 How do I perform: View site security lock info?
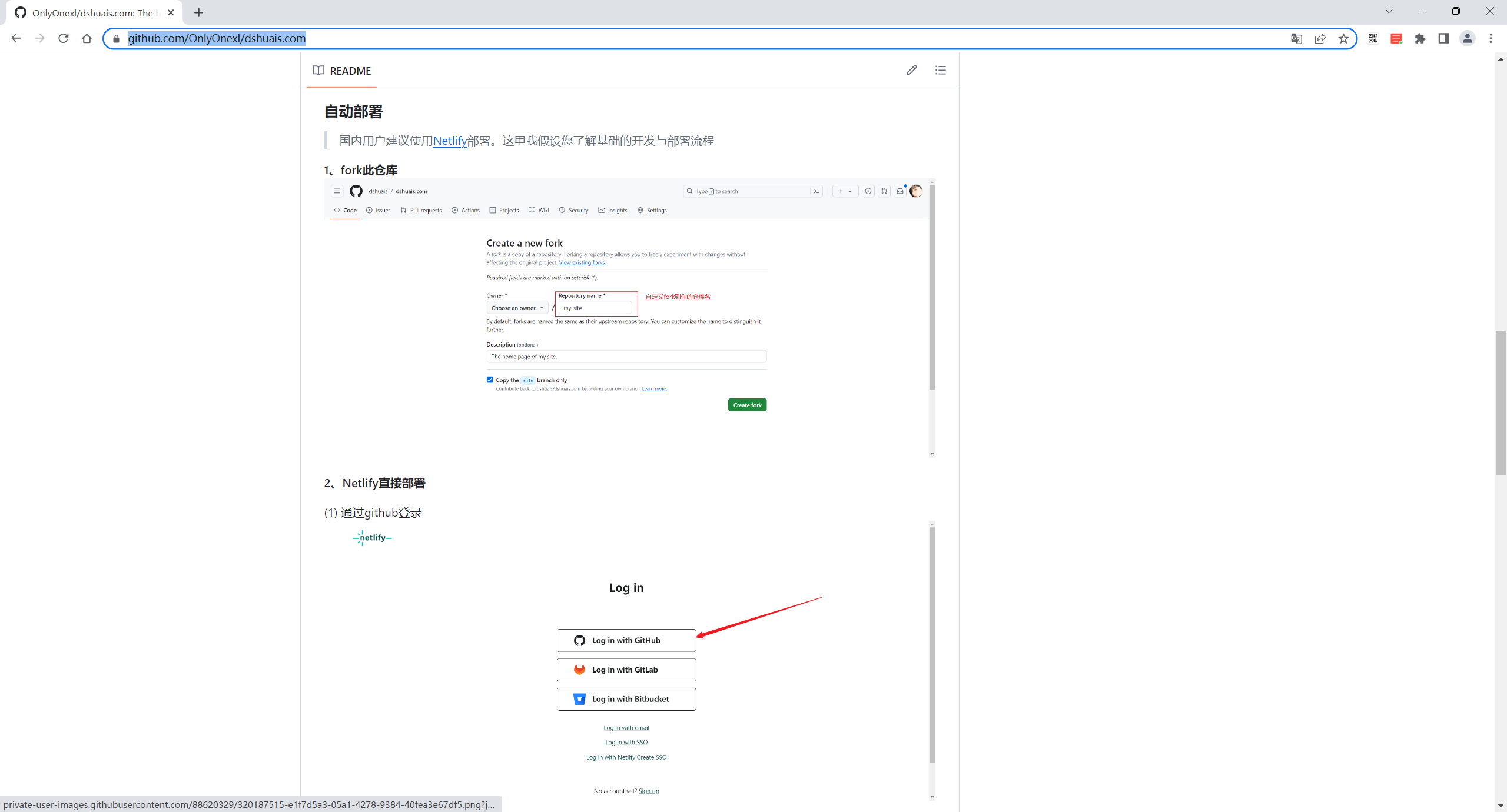[116, 39]
